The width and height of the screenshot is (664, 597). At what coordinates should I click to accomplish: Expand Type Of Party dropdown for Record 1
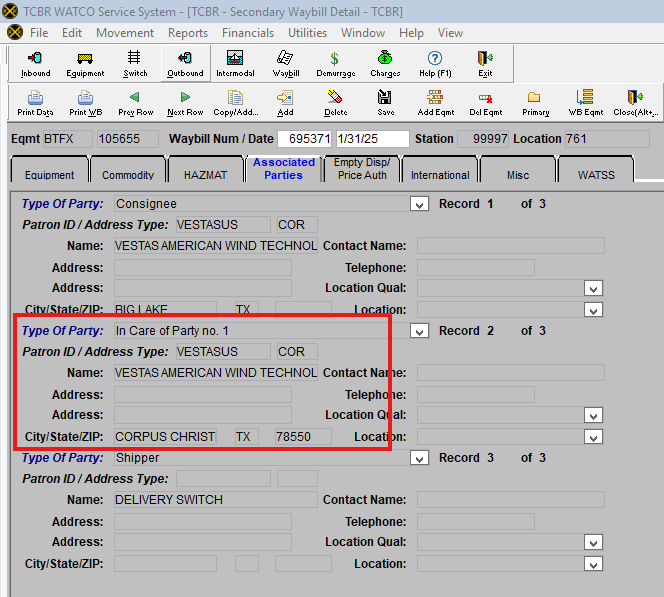click(419, 204)
